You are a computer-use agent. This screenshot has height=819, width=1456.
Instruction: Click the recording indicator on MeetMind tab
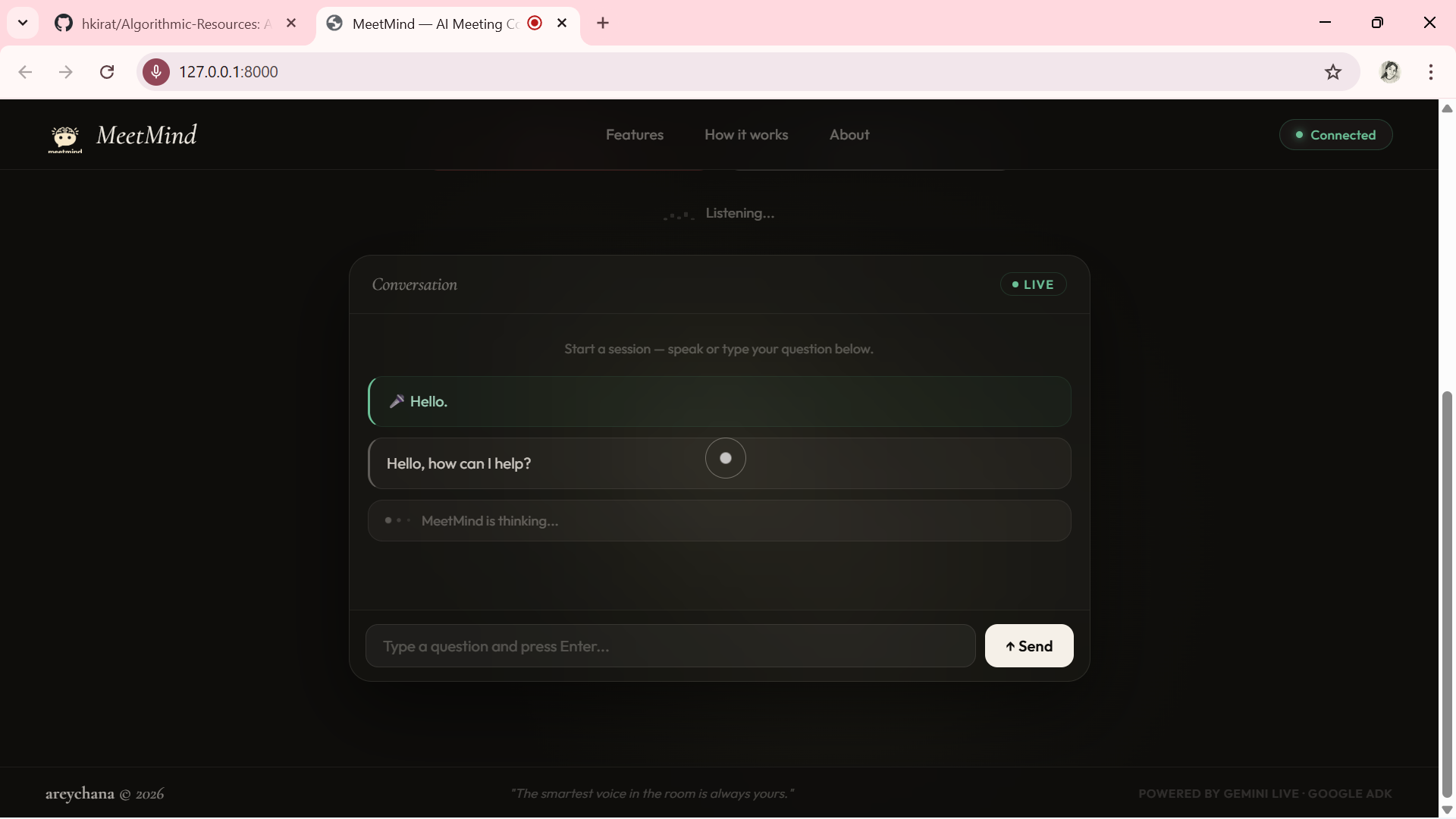[x=535, y=23]
